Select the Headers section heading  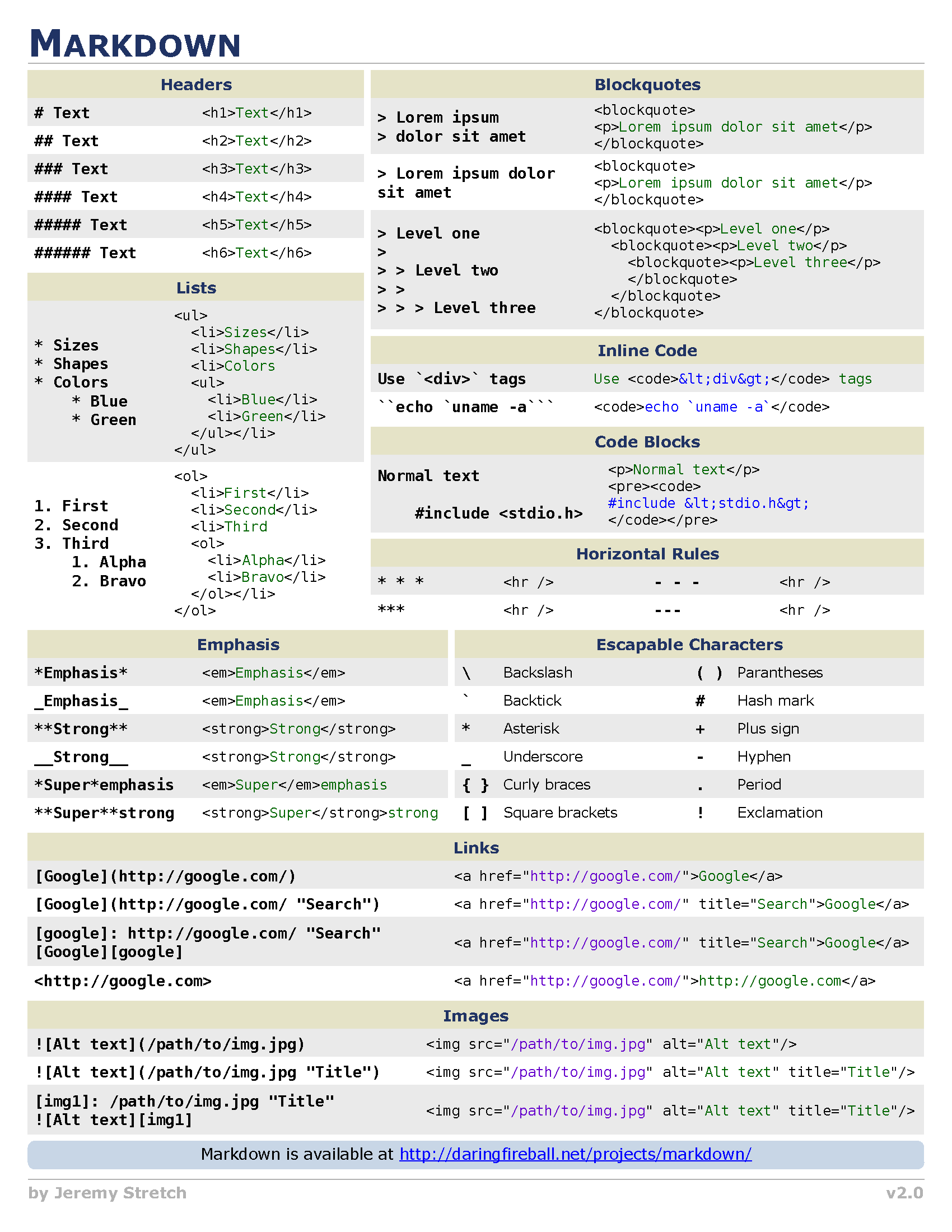point(195,85)
